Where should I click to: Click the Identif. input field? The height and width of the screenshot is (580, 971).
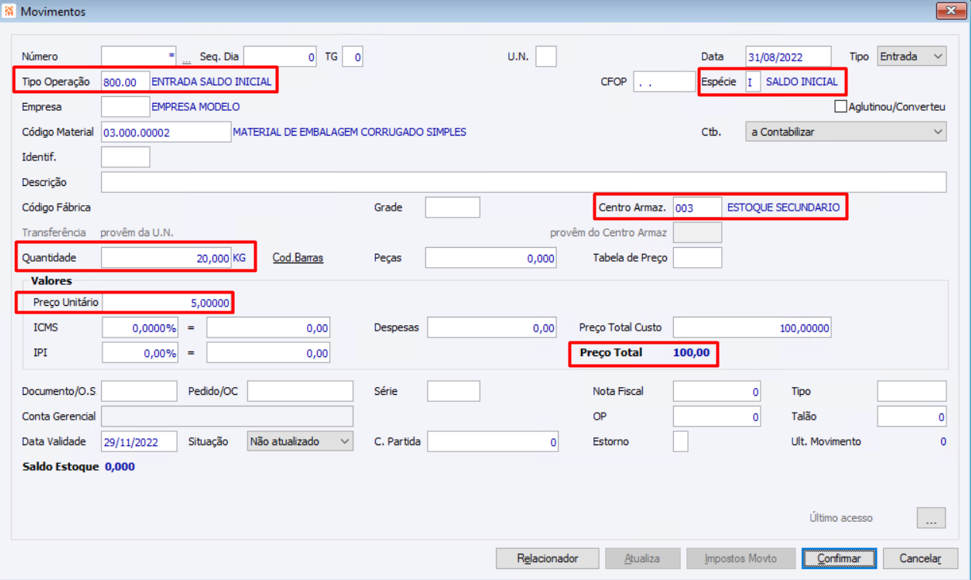pyautogui.click(x=126, y=157)
